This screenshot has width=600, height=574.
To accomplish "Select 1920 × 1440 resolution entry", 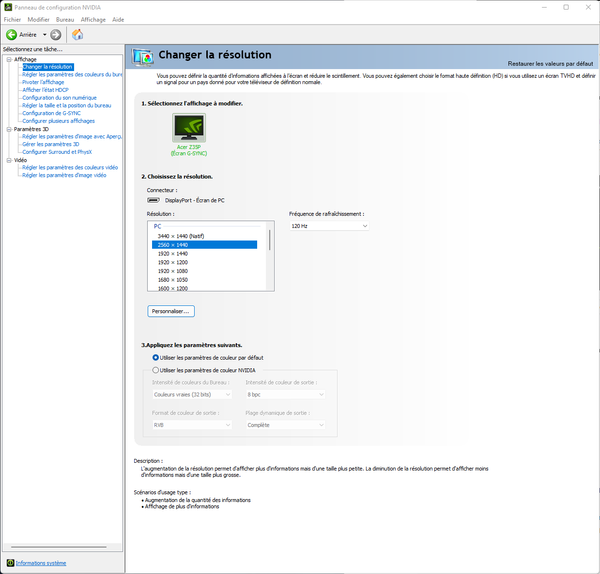I will [x=204, y=254].
